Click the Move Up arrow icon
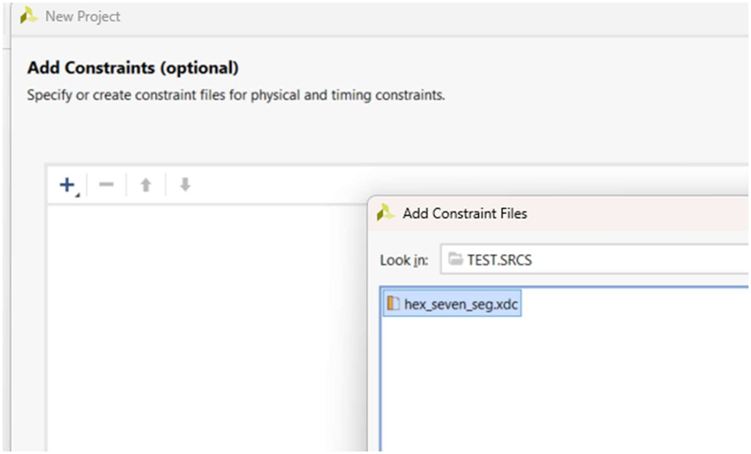The image size is (751, 454). 145,185
